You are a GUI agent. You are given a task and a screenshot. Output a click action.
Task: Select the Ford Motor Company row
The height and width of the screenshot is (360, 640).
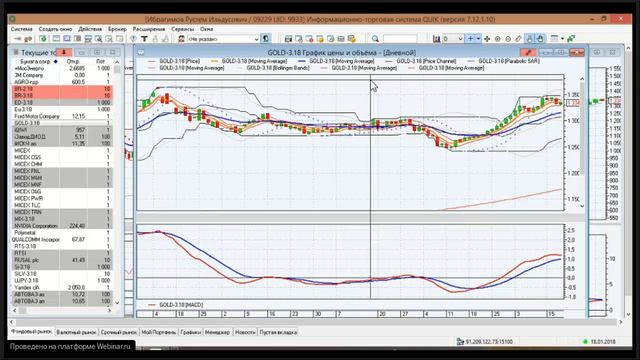pos(62,116)
